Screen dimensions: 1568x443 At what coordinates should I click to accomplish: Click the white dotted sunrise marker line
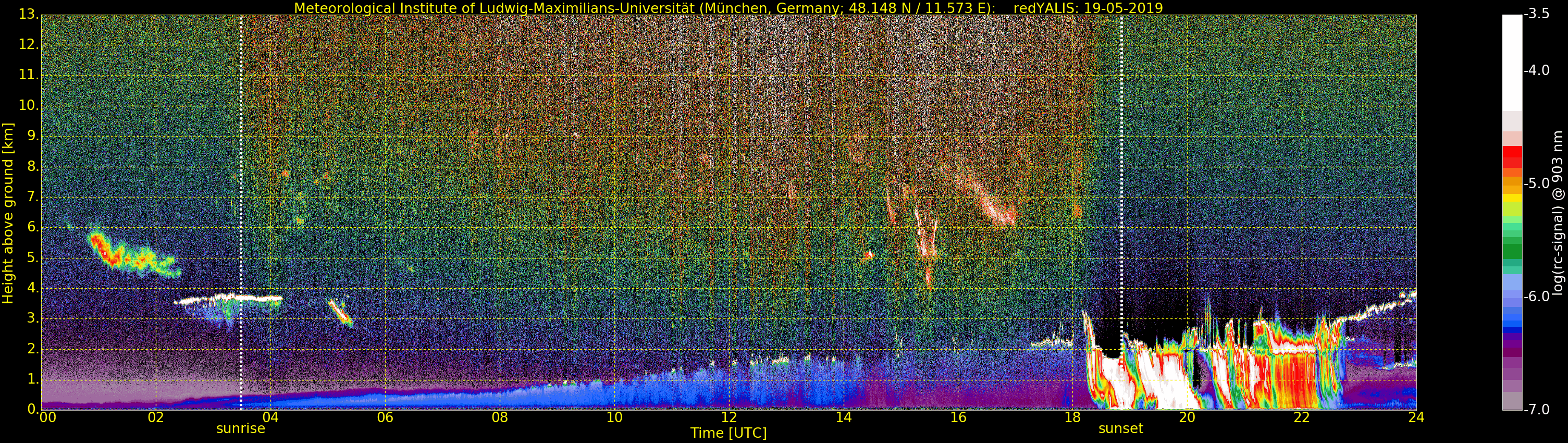(241, 212)
